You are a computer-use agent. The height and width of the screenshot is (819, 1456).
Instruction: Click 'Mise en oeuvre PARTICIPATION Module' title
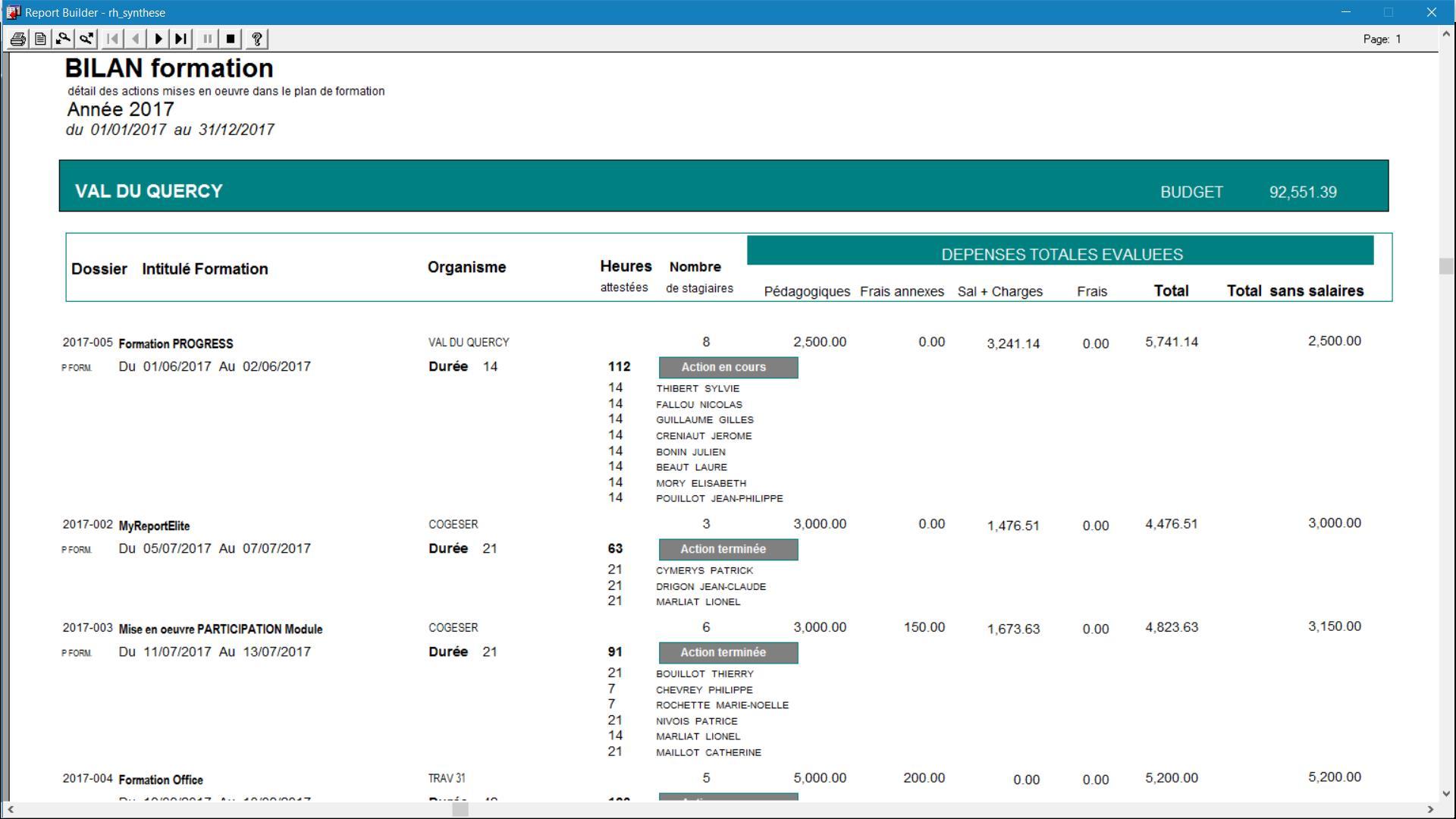tap(221, 629)
